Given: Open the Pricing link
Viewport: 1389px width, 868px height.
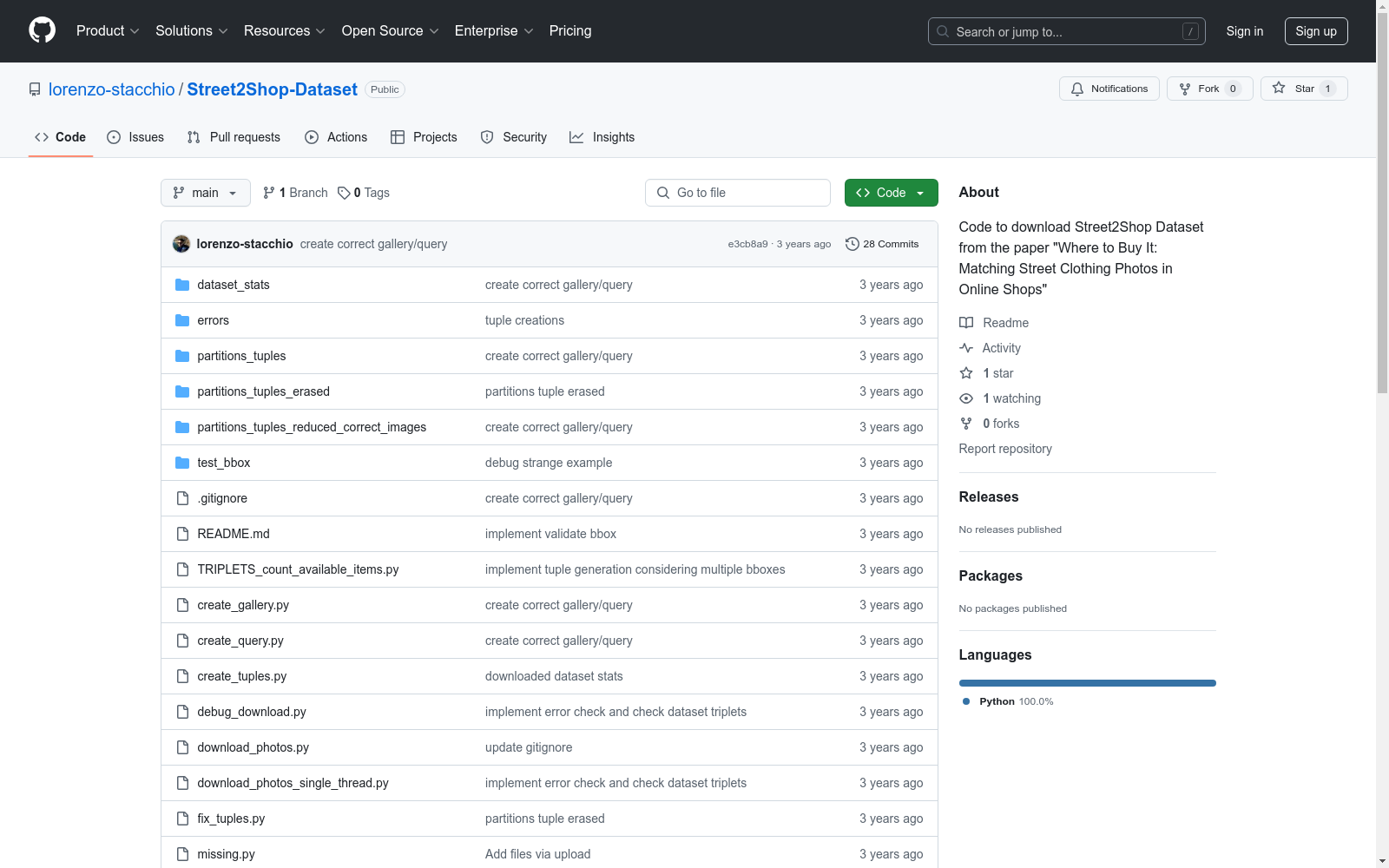Looking at the screenshot, I should click(570, 30).
